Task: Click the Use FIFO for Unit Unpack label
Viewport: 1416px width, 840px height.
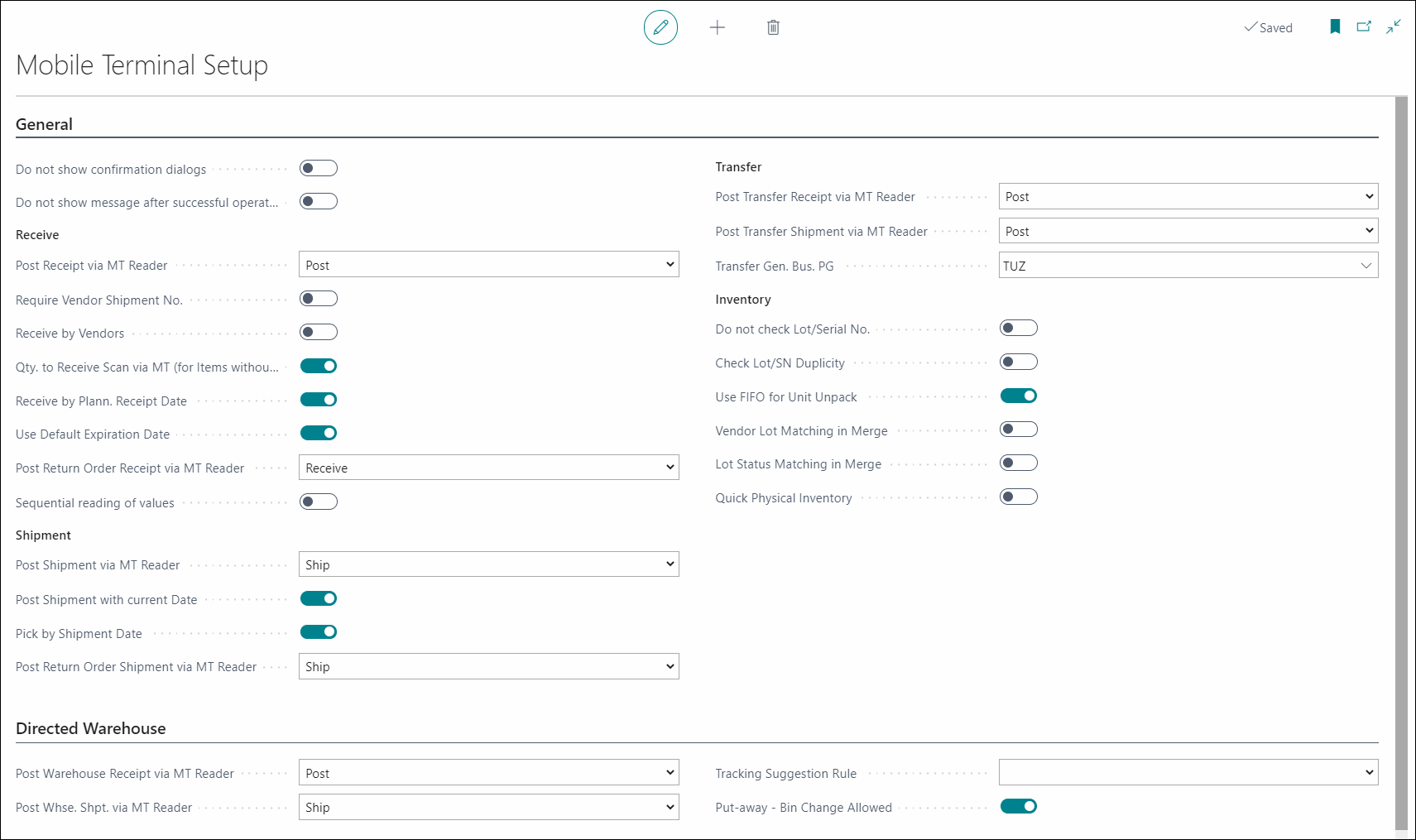Action: click(786, 397)
